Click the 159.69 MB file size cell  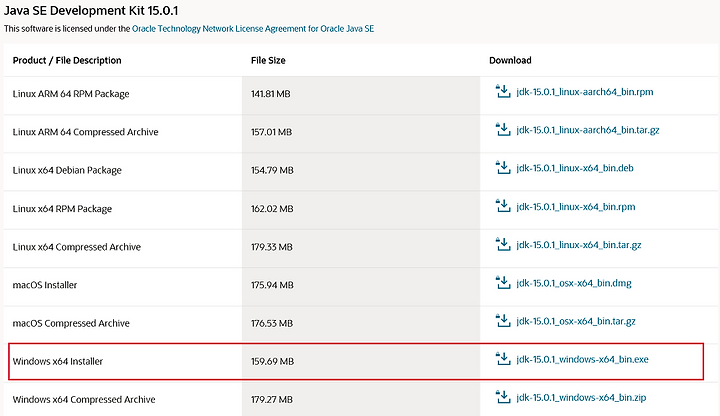tap(361, 361)
